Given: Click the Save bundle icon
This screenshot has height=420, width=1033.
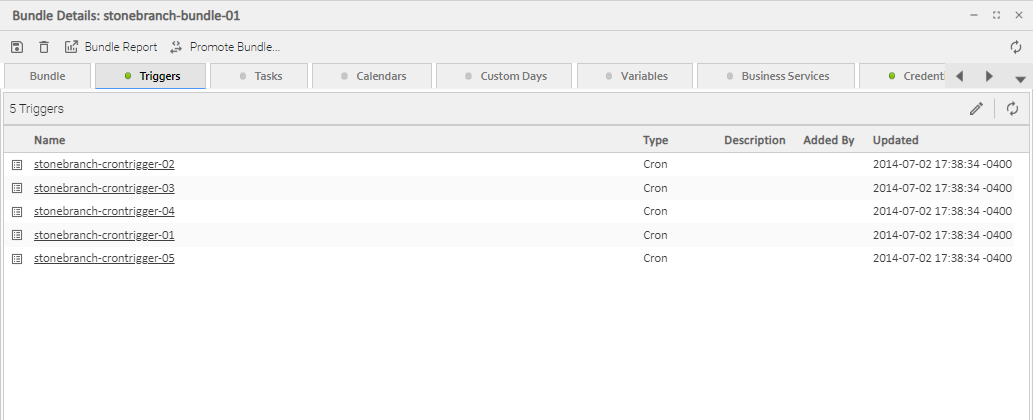Looking at the screenshot, I should (17, 47).
